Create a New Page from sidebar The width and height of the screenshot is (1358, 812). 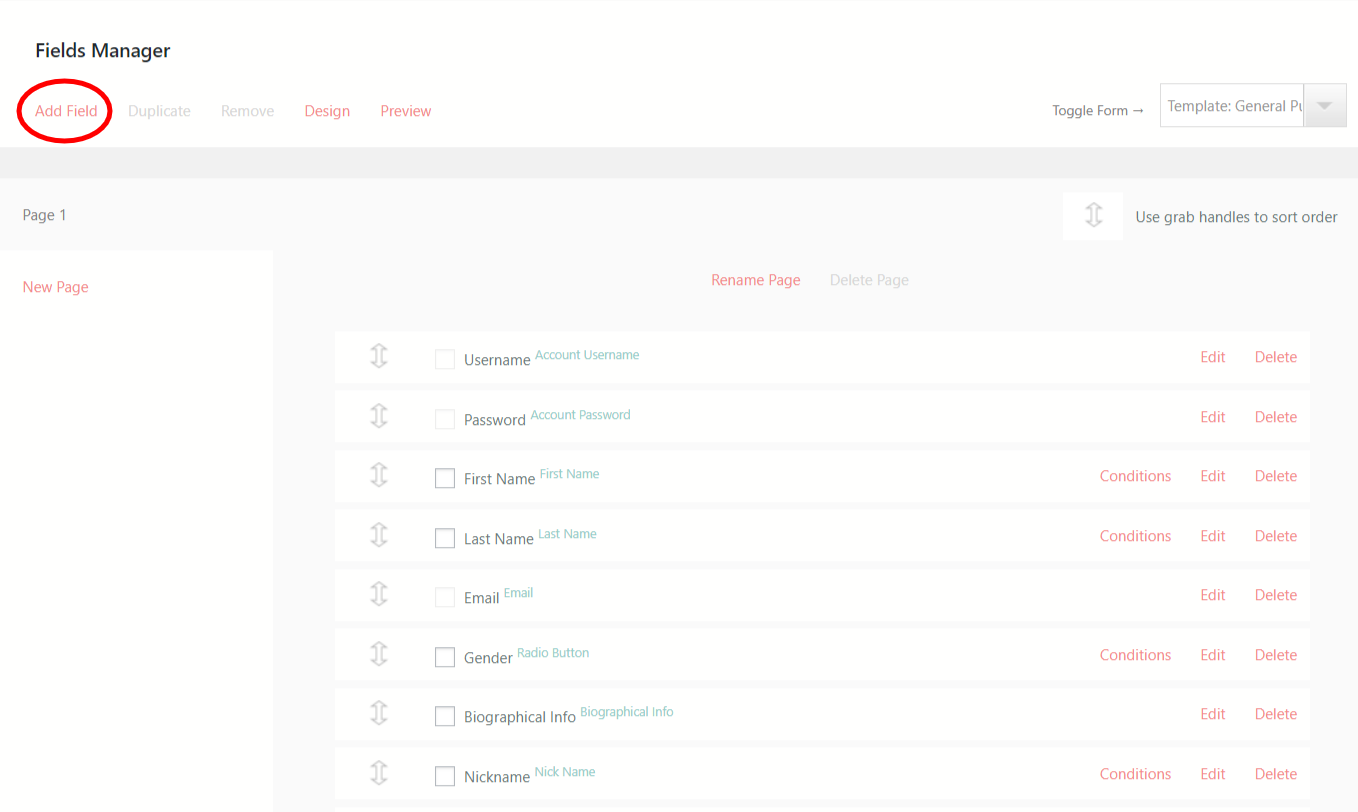click(x=56, y=287)
